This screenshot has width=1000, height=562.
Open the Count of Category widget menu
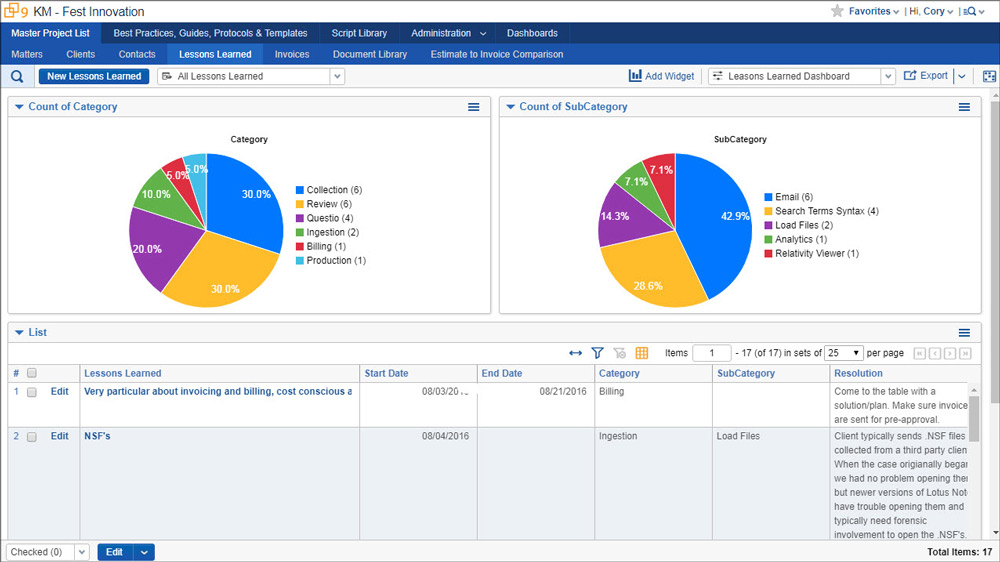click(x=474, y=107)
